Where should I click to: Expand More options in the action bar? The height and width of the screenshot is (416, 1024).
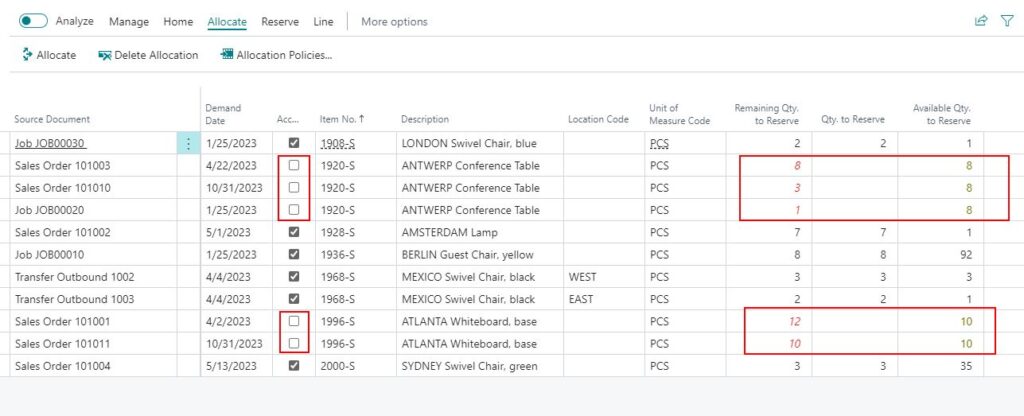coord(394,22)
